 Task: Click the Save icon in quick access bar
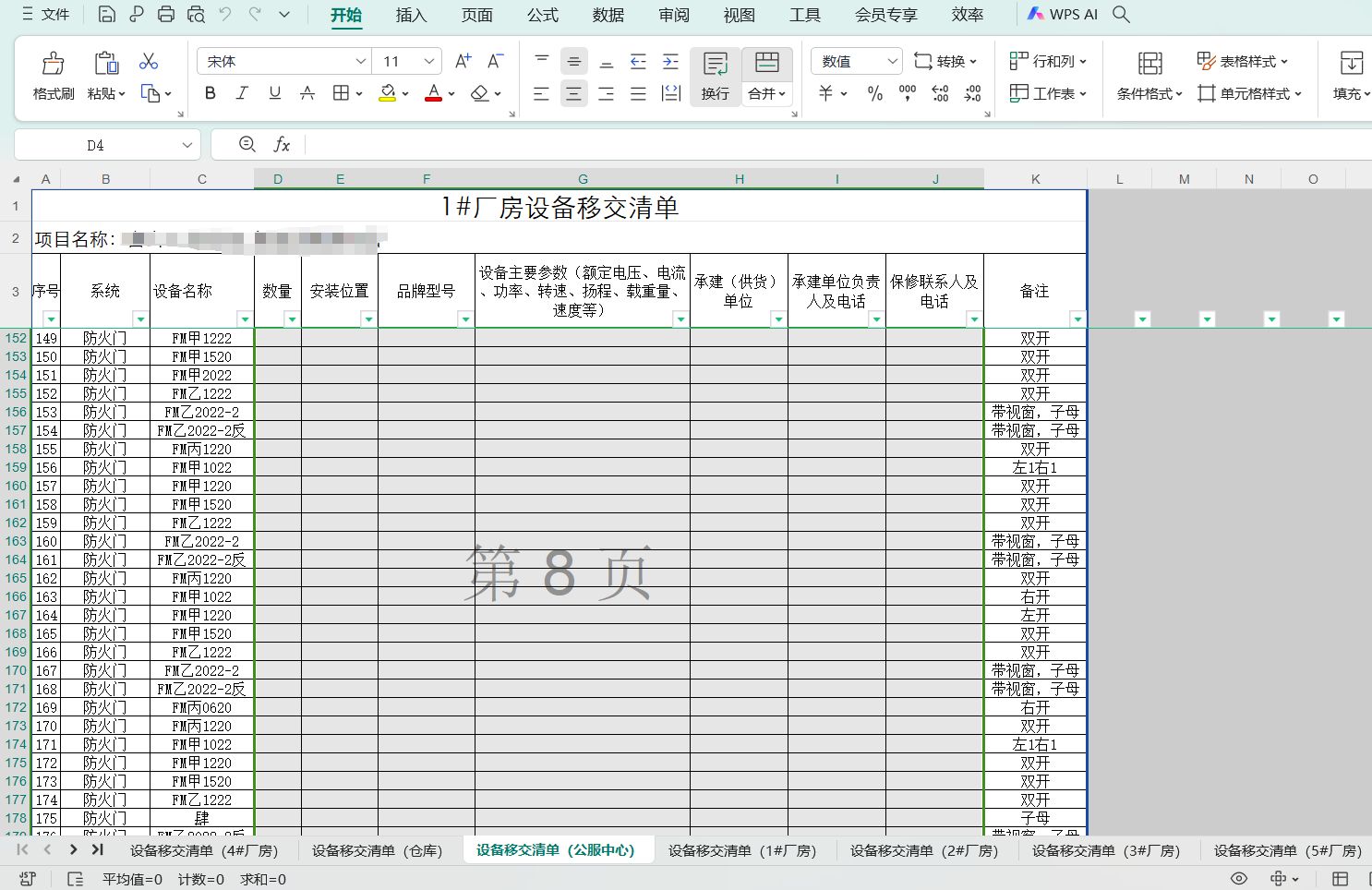[107, 14]
